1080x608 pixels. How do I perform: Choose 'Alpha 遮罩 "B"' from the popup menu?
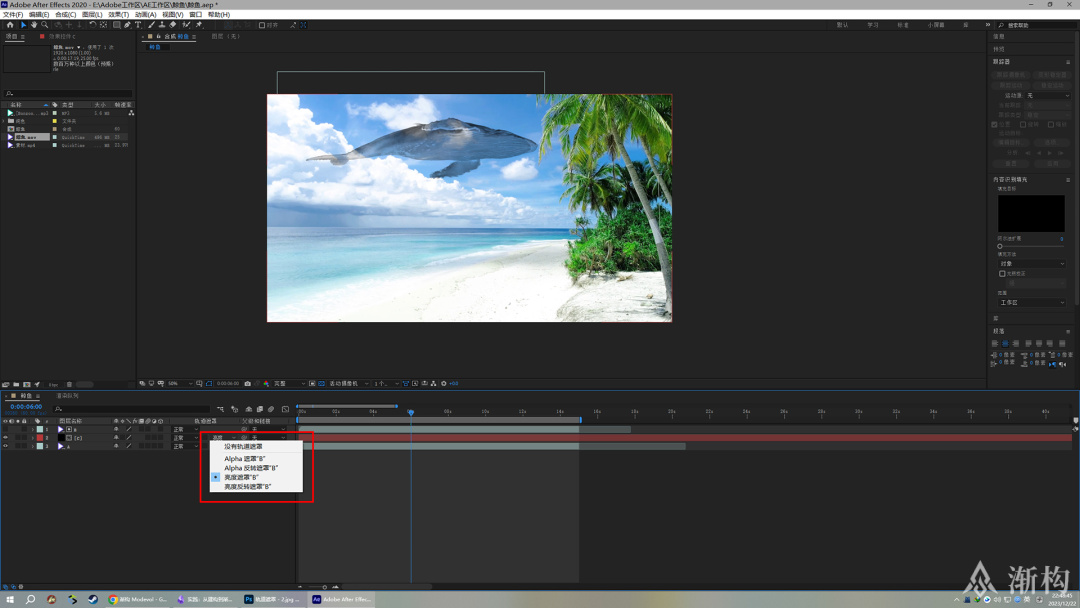coord(245,458)
